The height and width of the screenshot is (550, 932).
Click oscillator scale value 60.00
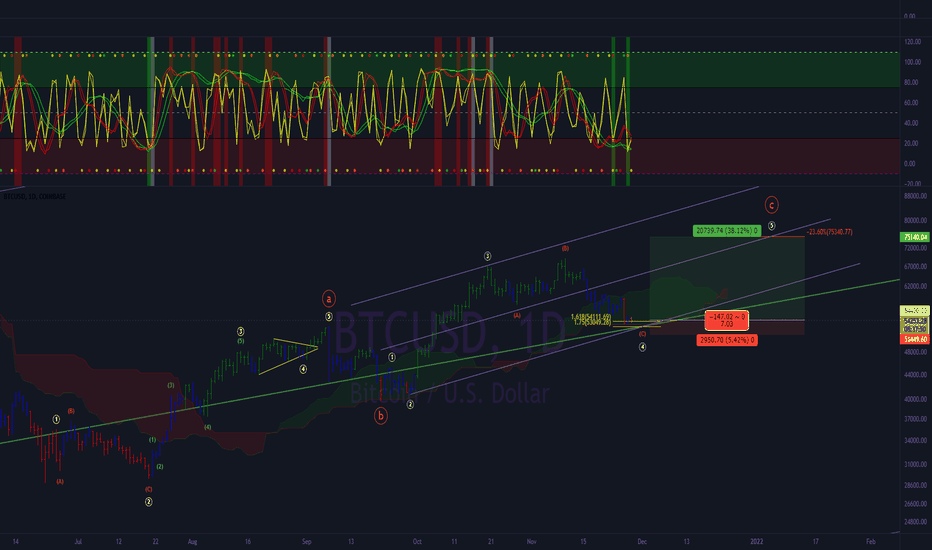click(911, 103)
